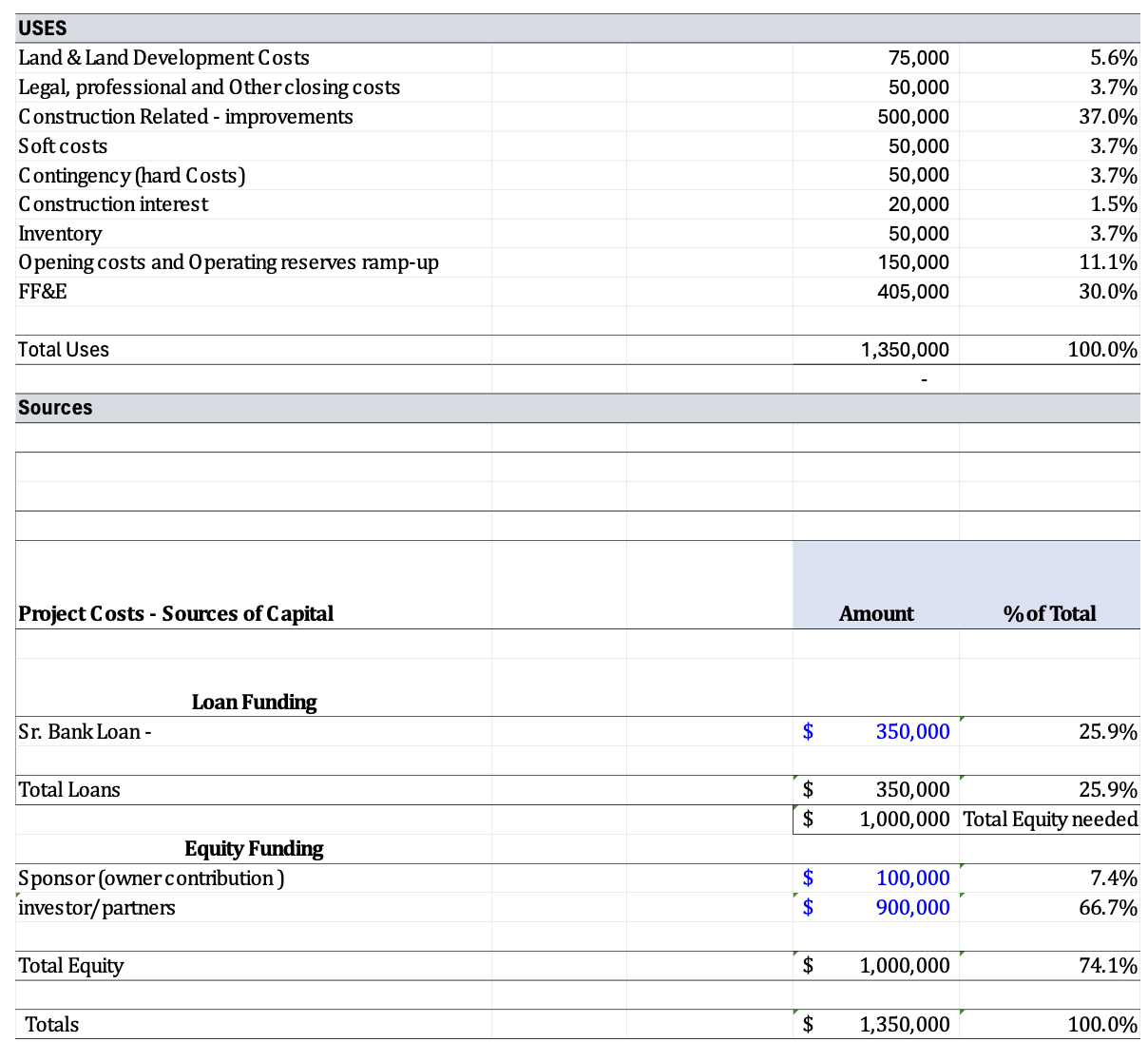Select the 66.7% investor percentage

coord(1108,908)
